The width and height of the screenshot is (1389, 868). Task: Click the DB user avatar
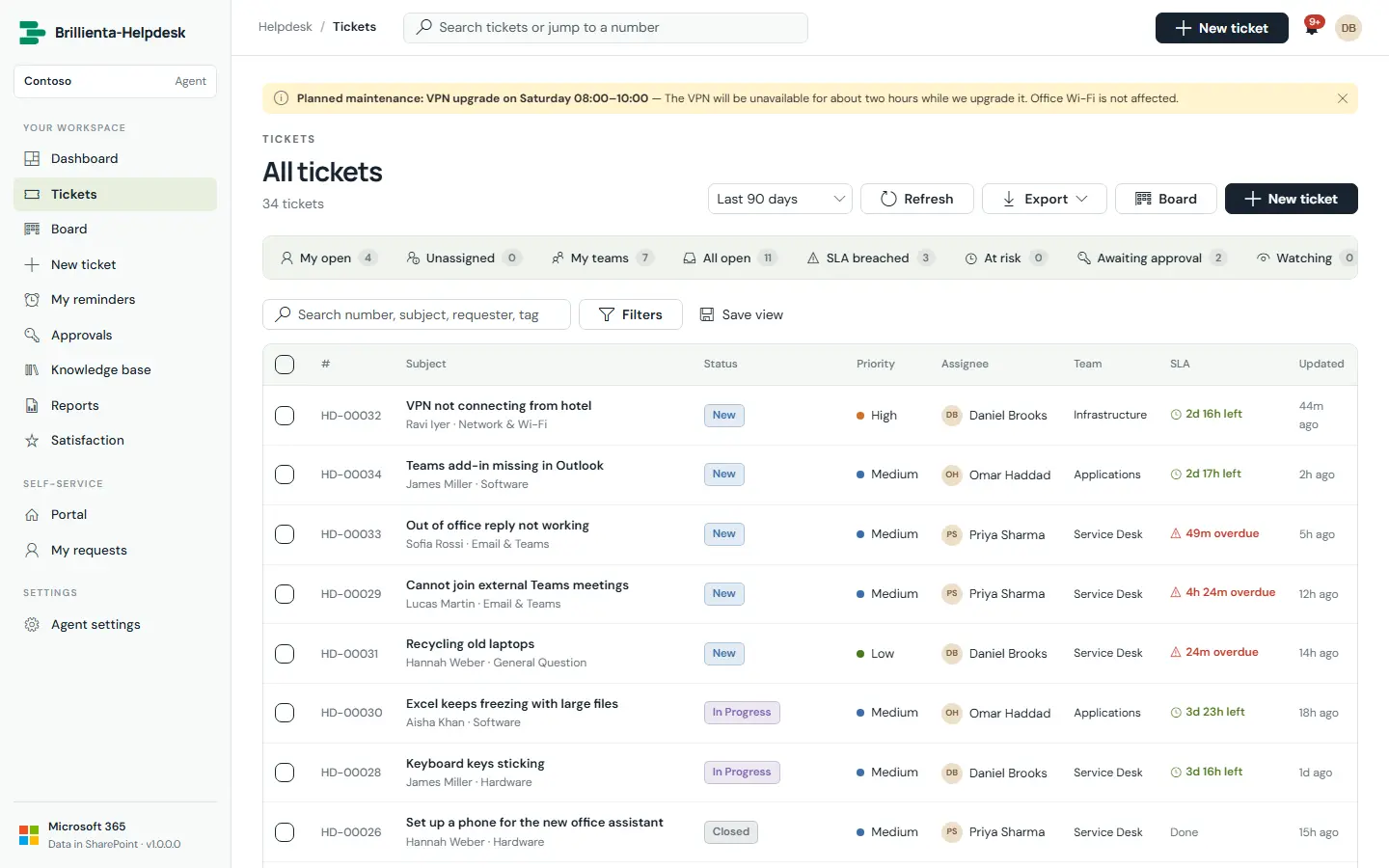pyautogui.click(x=1348, y=28)
